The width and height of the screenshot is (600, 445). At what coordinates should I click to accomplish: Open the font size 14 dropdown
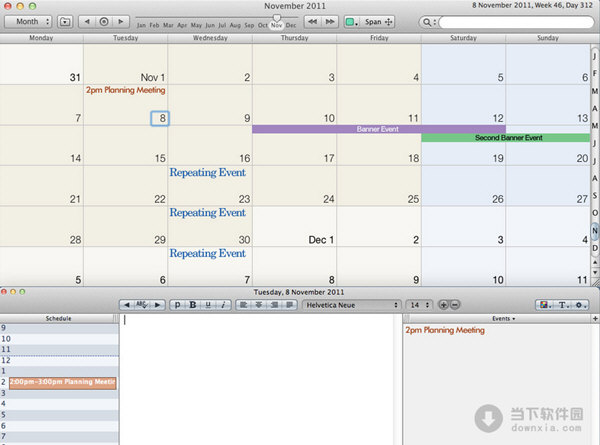[421, 304]
